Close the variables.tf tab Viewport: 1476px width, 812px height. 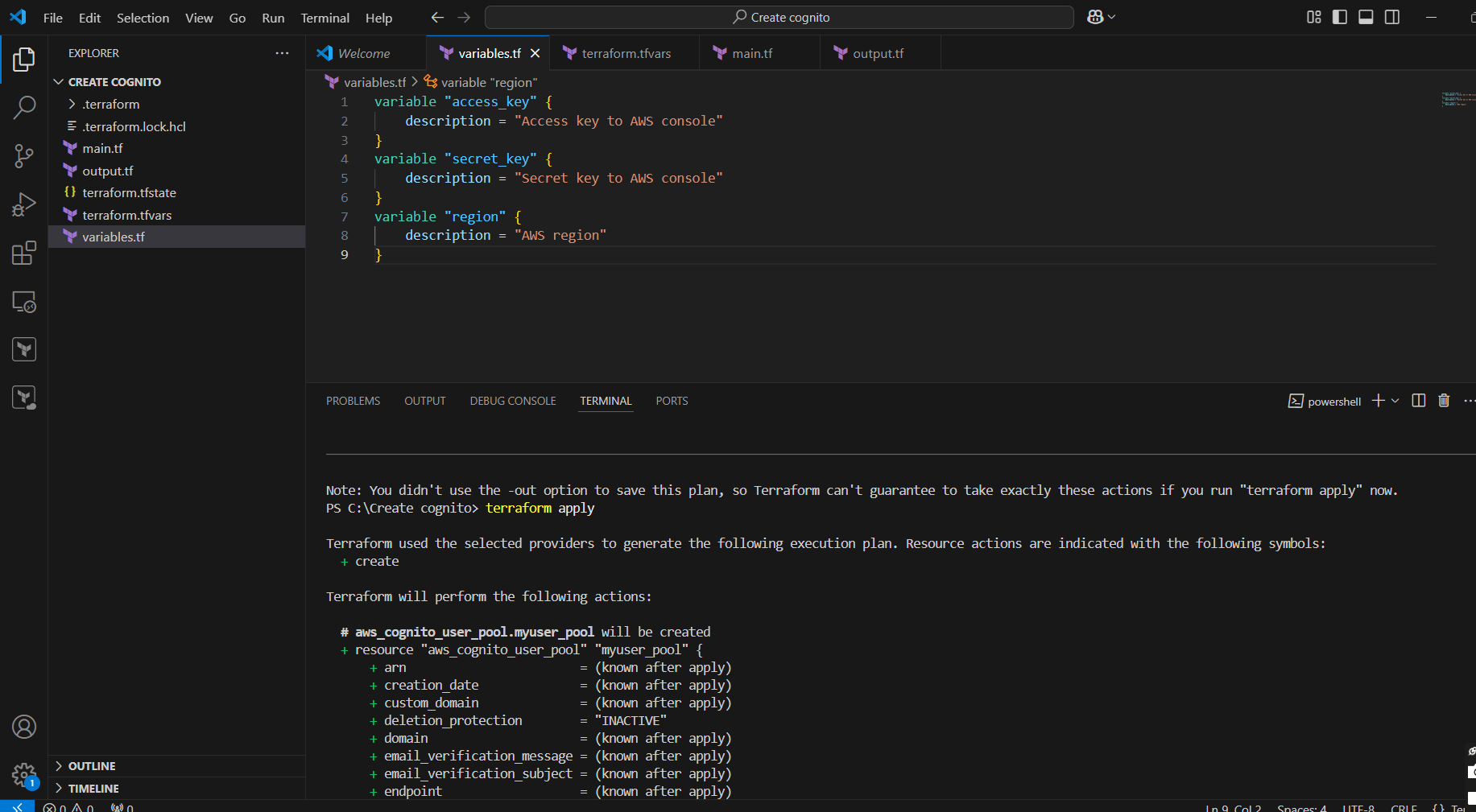tap(535, 53)
